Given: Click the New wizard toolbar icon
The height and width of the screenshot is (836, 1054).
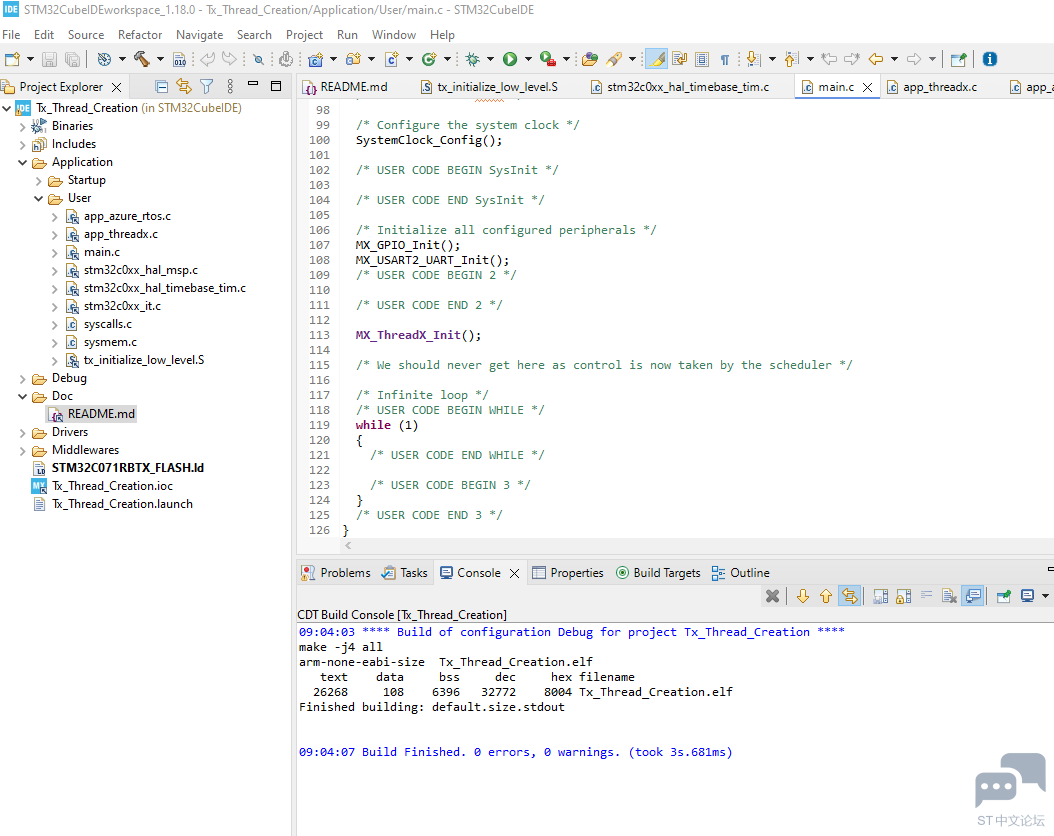Looking at the screenshot, I should (12, 59).
